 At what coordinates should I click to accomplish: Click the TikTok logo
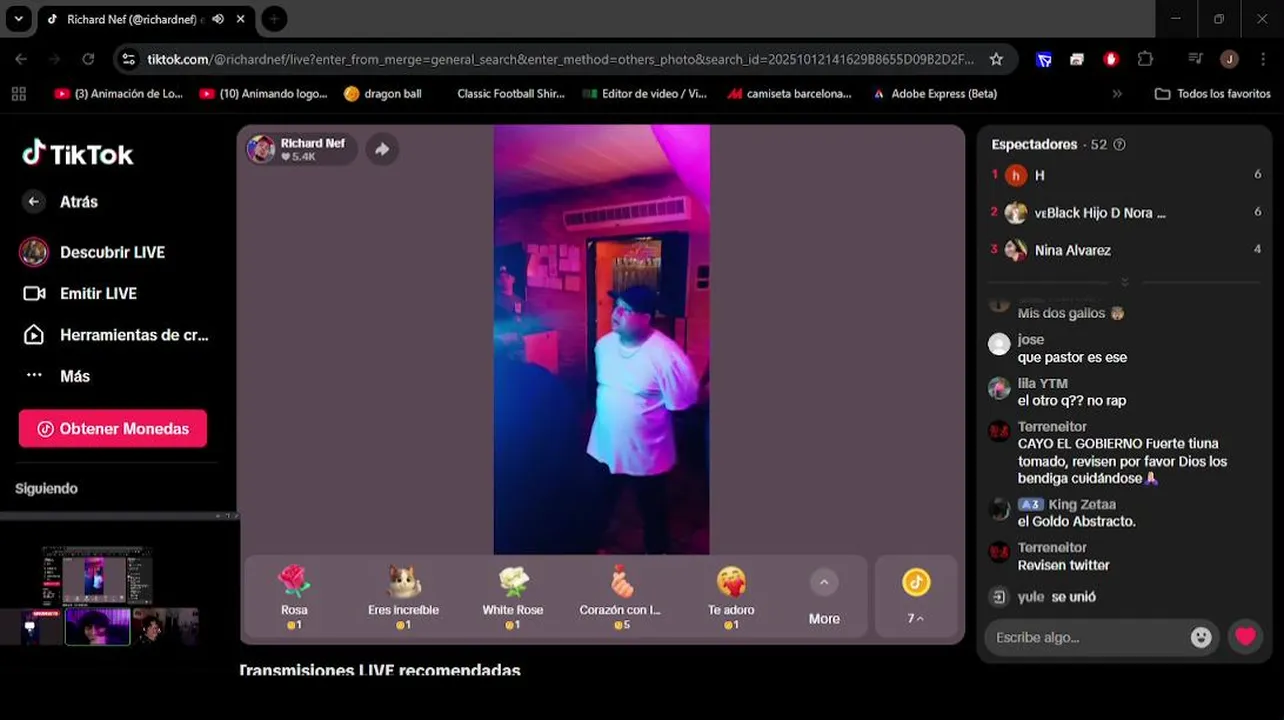point(78,154)
